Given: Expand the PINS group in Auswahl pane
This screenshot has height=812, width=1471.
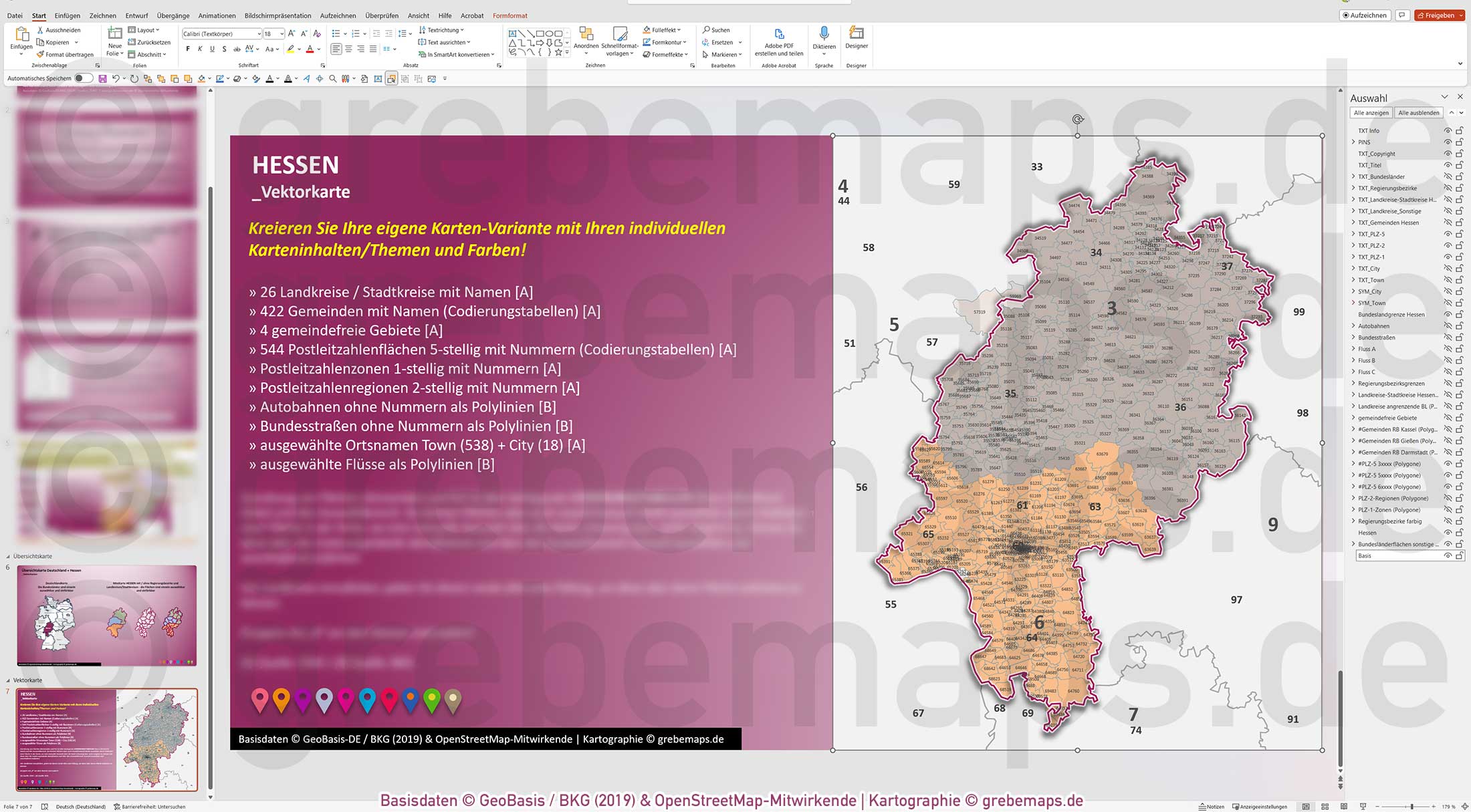Looking at the screenshot, I should tap(1354, 142).
